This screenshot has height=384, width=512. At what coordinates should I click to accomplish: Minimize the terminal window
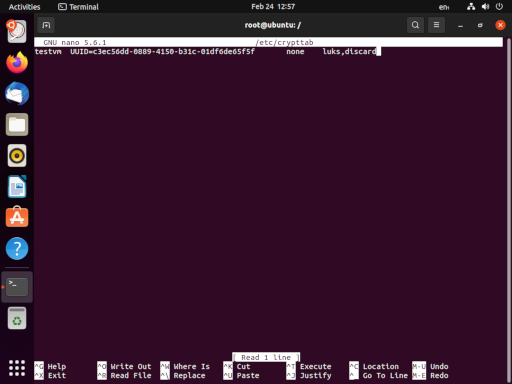[460, 25]
